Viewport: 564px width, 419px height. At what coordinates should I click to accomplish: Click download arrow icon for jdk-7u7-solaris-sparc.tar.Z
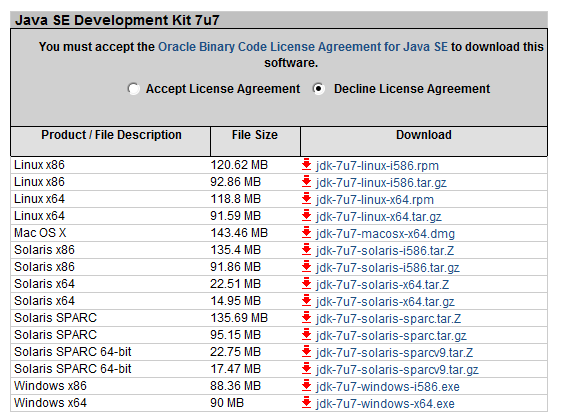(306, 318)
